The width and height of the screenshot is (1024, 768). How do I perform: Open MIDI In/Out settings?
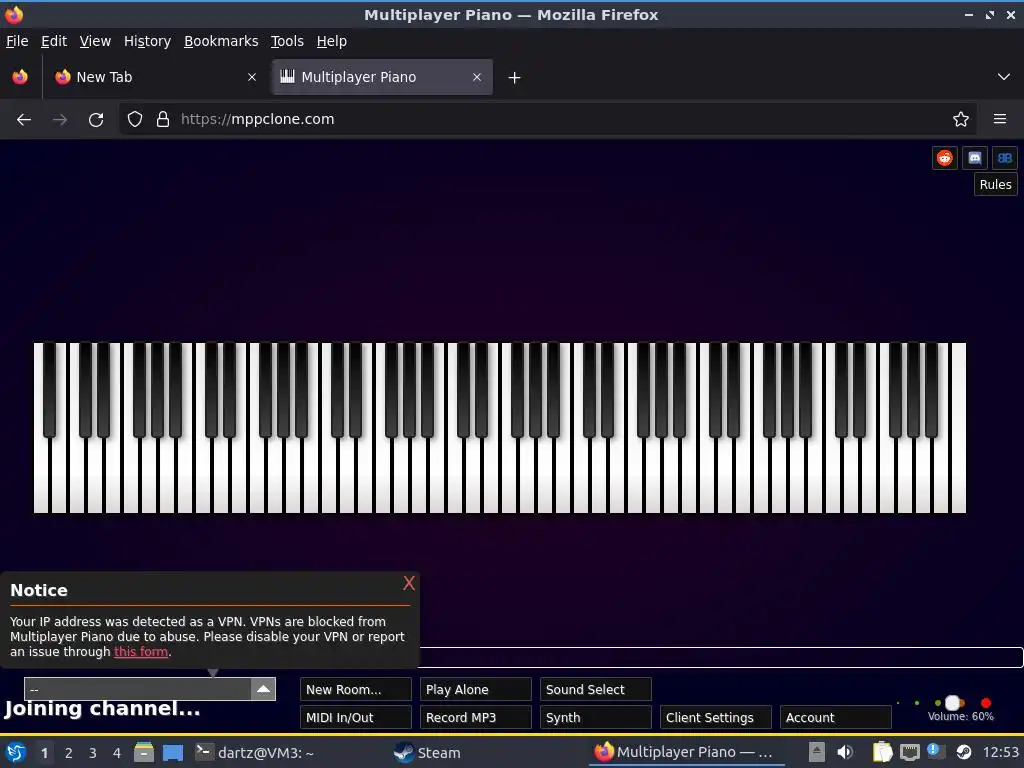pos(356,718)
